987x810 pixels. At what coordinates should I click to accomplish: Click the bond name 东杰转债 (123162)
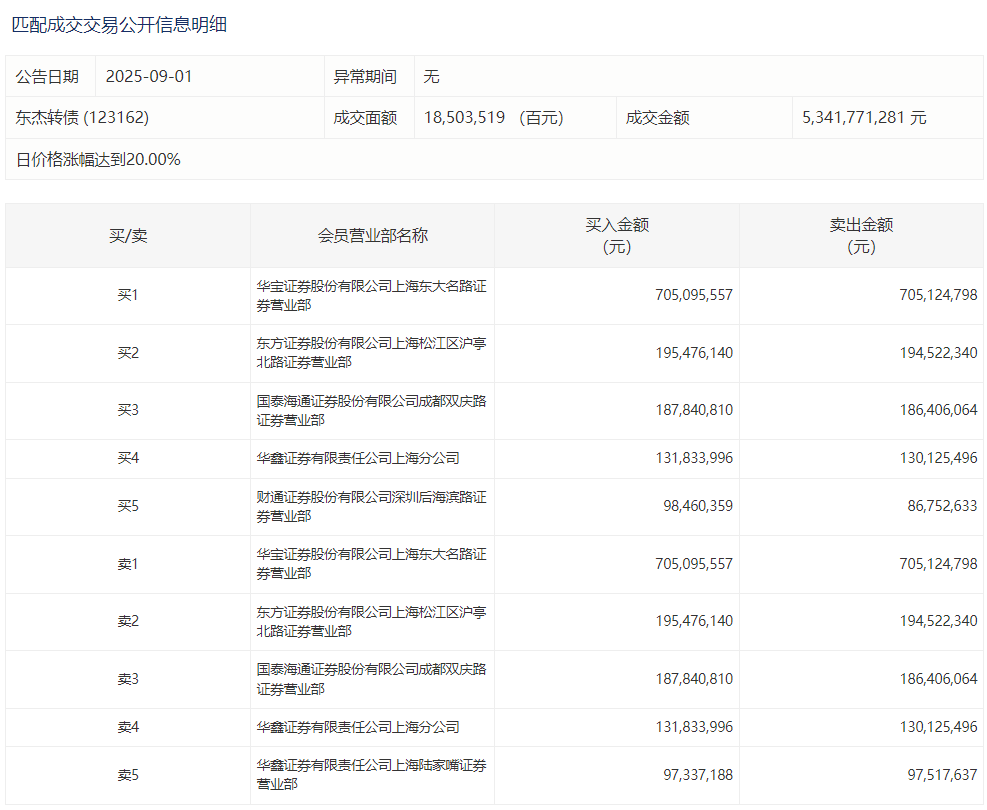click(x=82, y=118)
